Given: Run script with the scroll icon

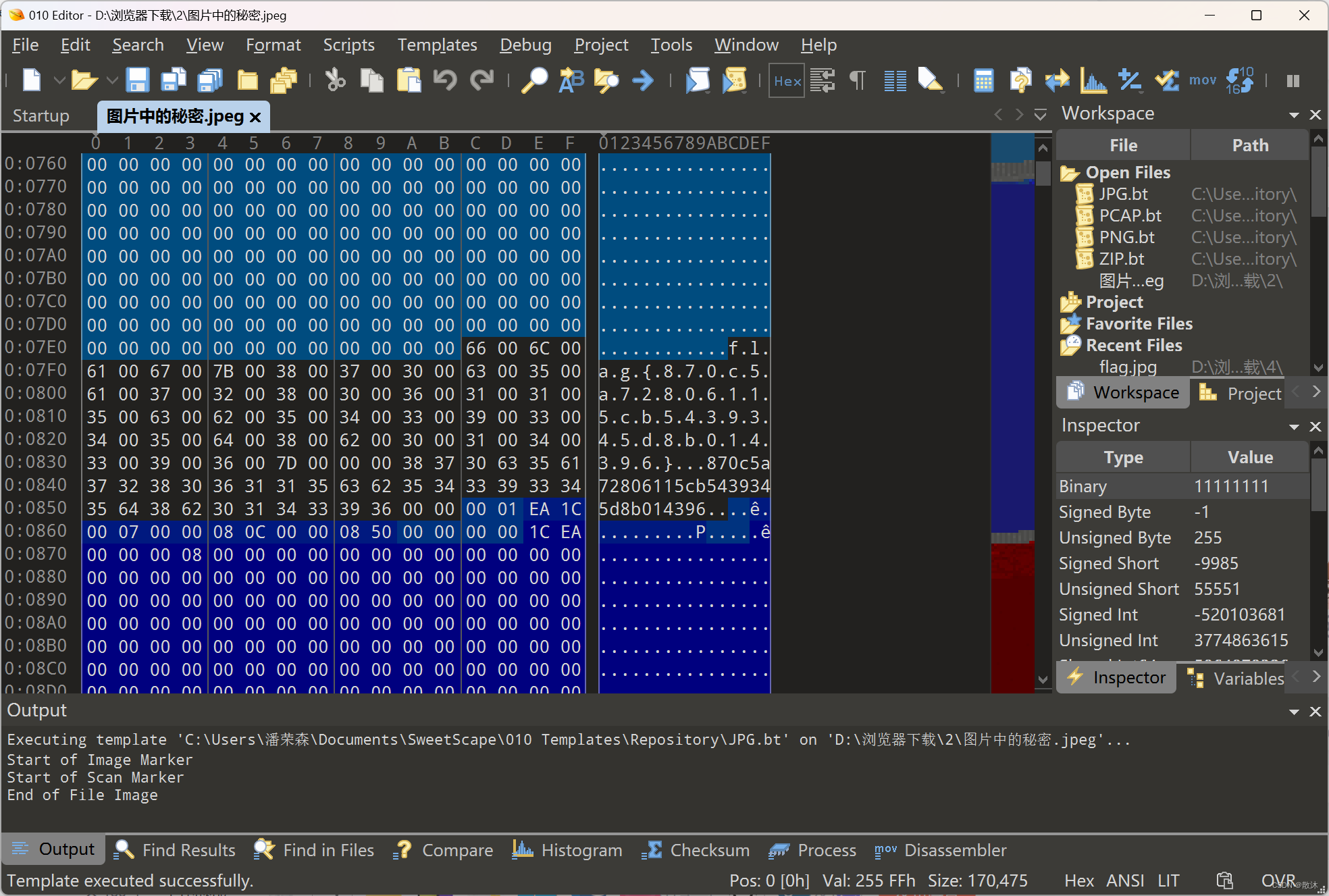Looking at the screenshot, I should [698, 80].
